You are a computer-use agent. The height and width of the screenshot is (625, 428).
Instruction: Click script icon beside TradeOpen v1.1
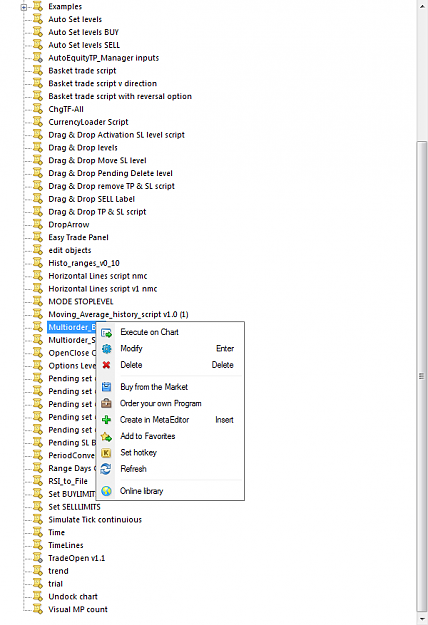pyautogui.click(x=38, y=558)
